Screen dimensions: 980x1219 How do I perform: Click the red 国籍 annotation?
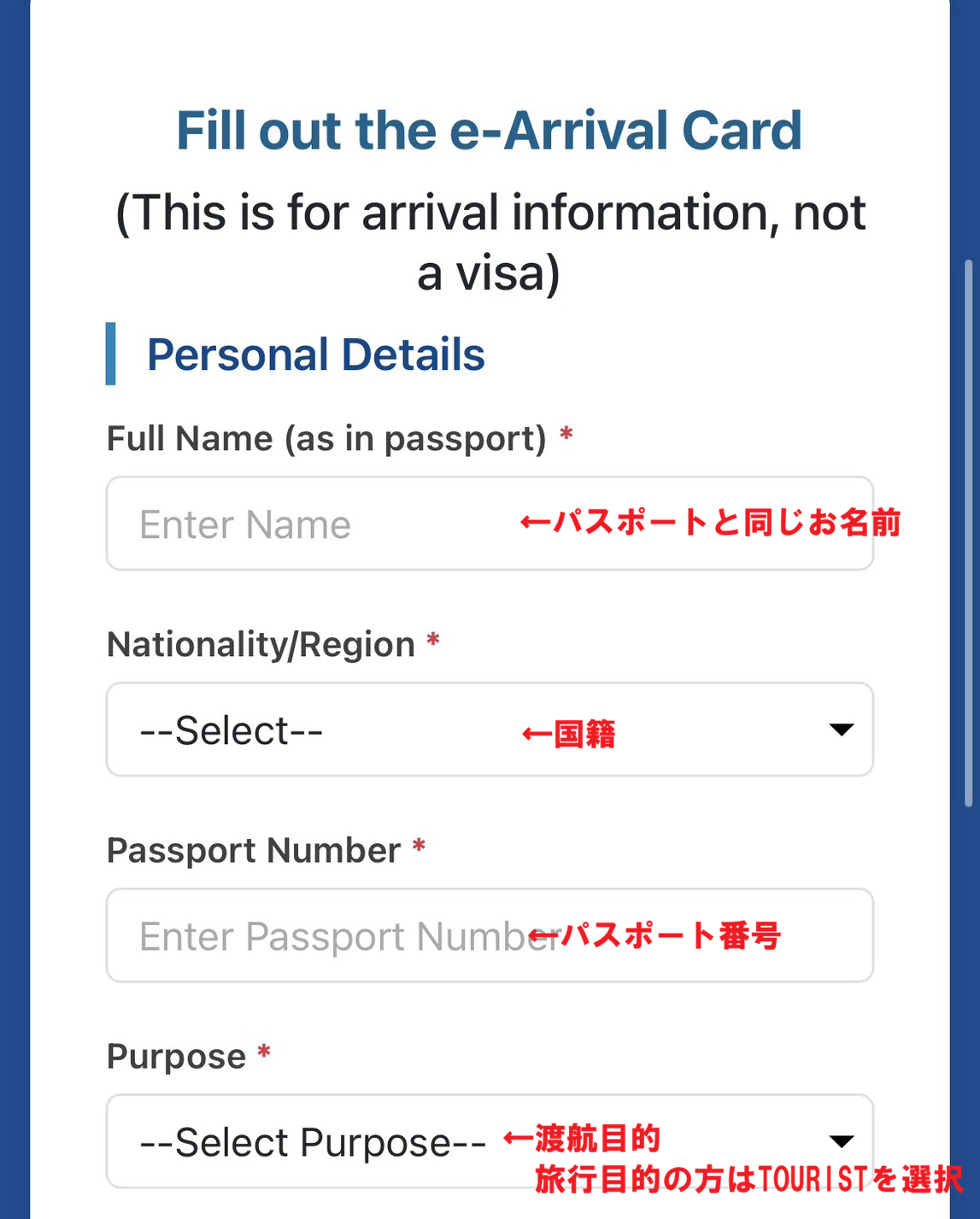(x=569, y=734)
